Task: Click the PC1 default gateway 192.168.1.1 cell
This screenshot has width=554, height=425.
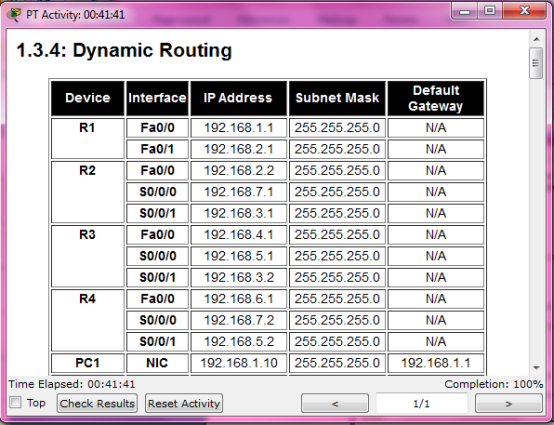Action: click(x=436, y=363)
